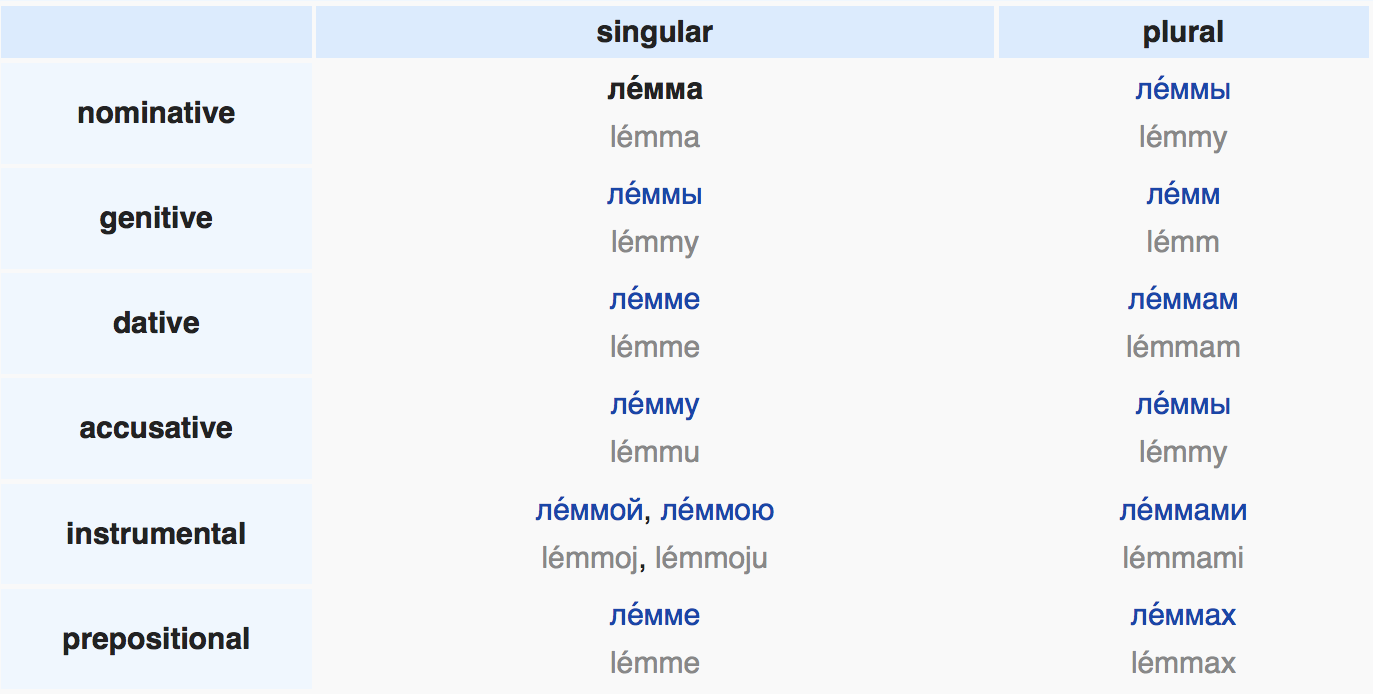Screen dimensions: 1374x698
Task: Select the accusative singular link лéмму
Action: 654,405
